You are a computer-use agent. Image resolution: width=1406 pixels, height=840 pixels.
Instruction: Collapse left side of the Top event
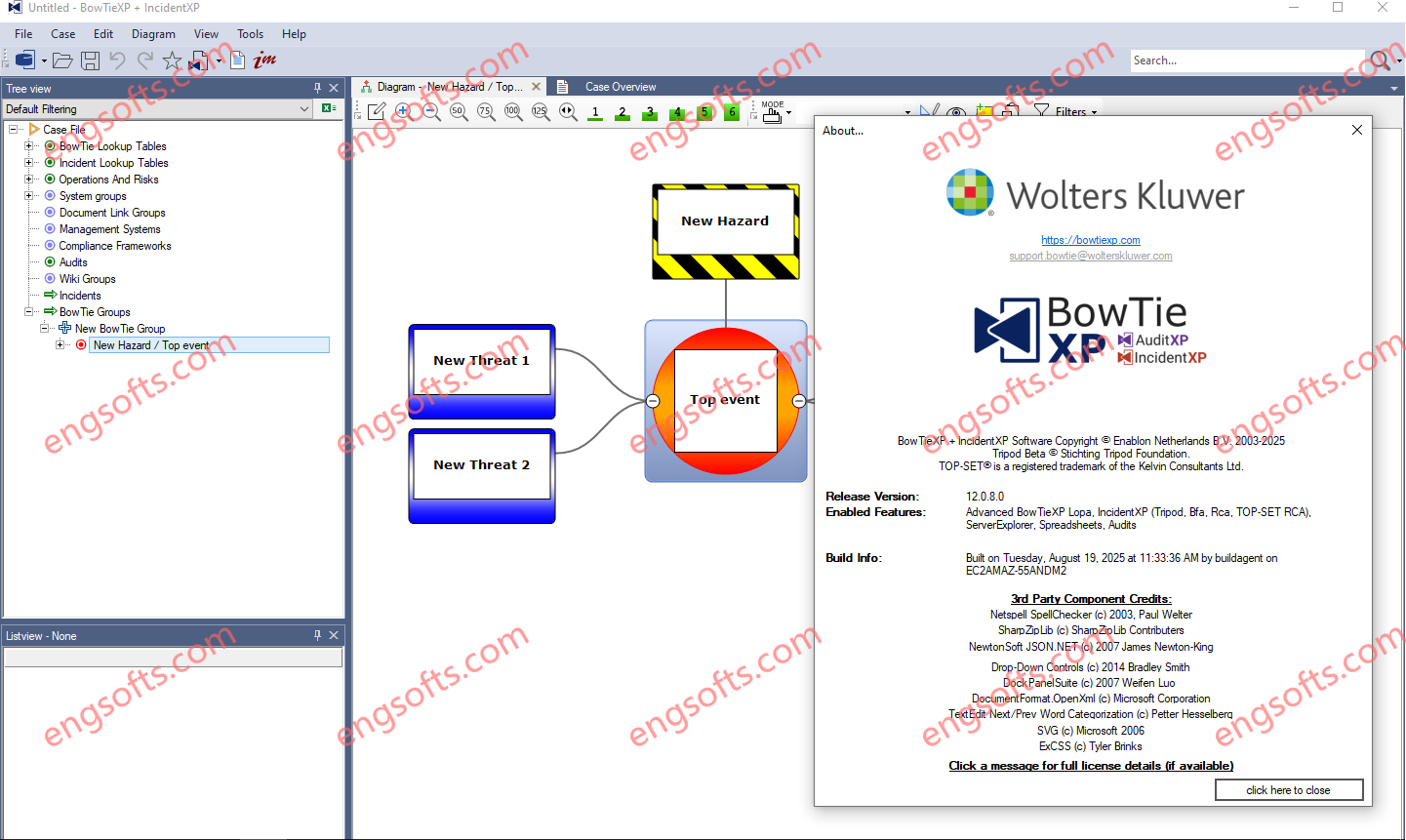[x=653, y=401]
